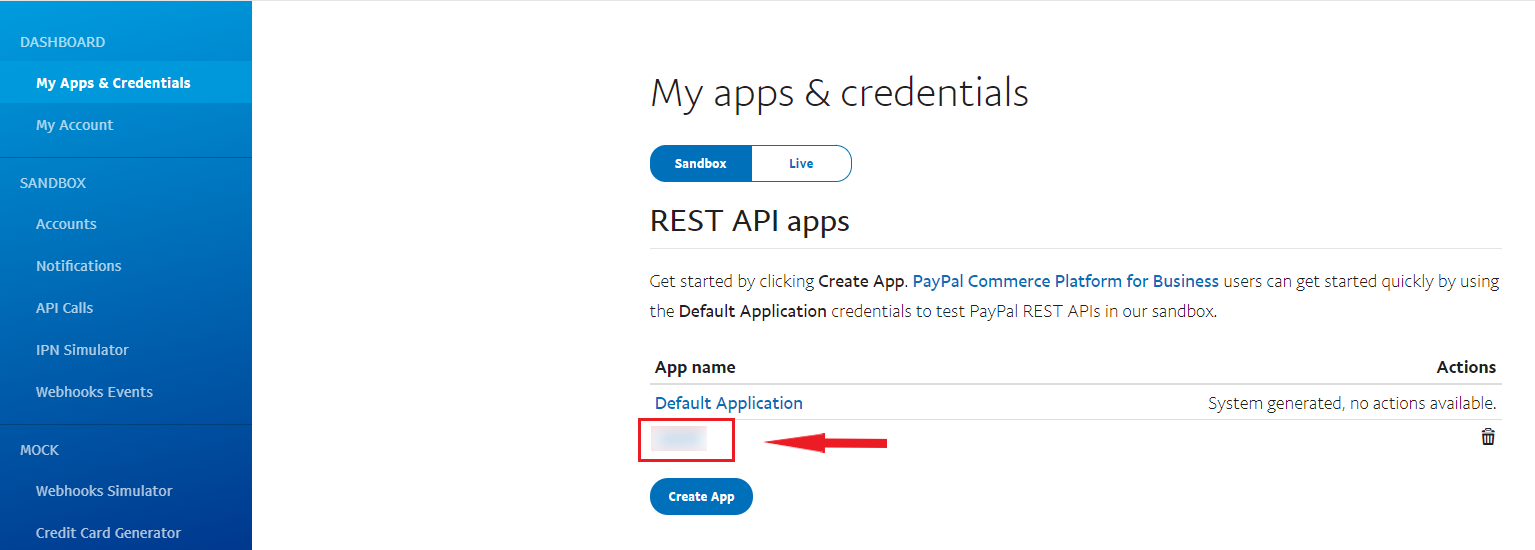Viewport: 1535px width, 550px height.
Task: Switch to Sandbox environment
Action: coord(700,163)
